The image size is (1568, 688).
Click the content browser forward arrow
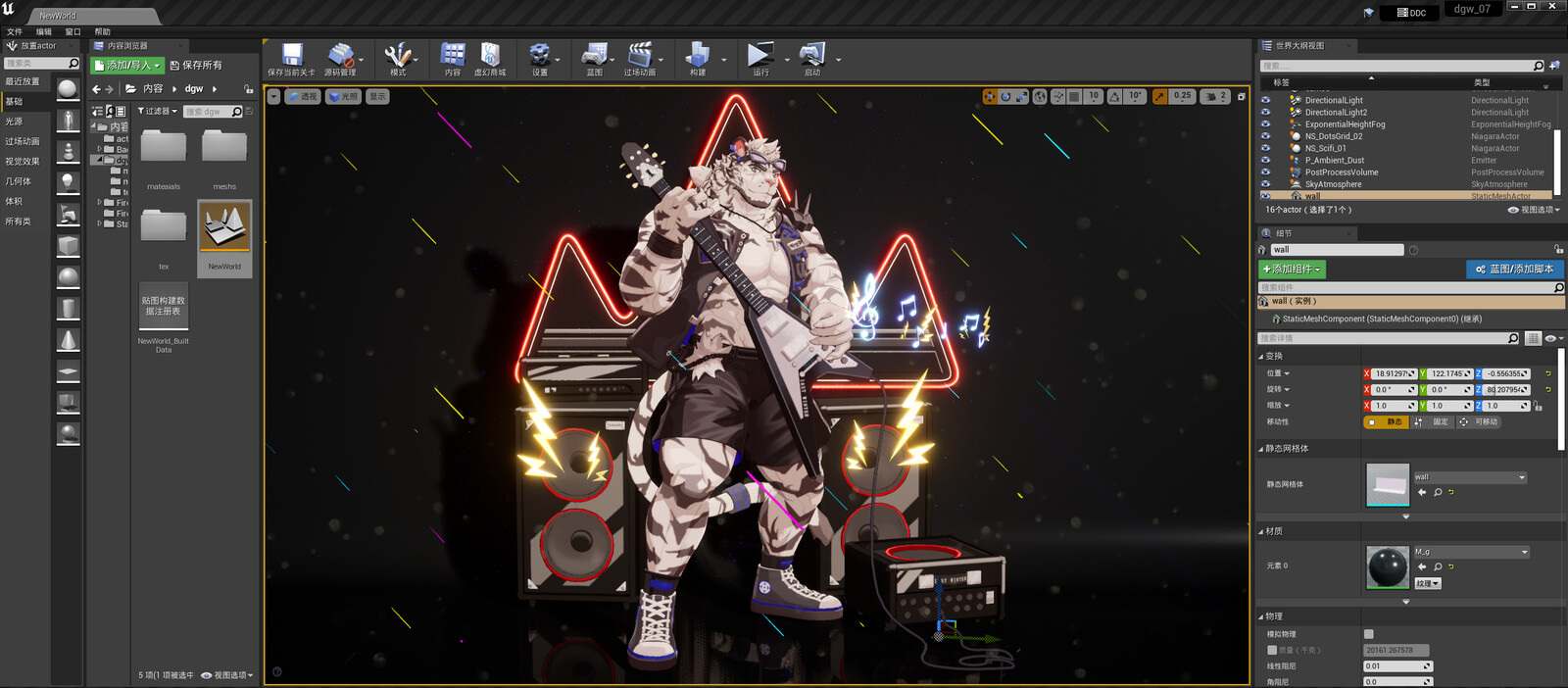pyautogui.click(x=110, y=89)
